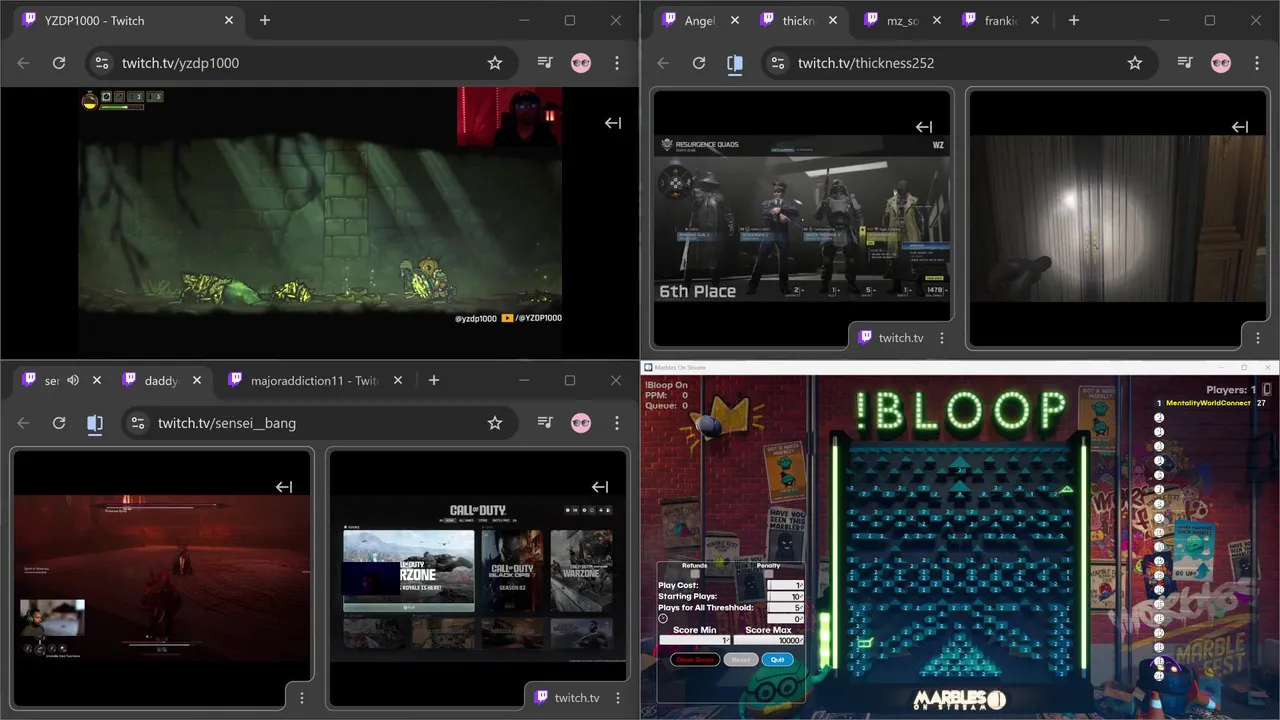
Task: Open Chrome menu in the thickness252 window
Action: [x=1257, y=63]
